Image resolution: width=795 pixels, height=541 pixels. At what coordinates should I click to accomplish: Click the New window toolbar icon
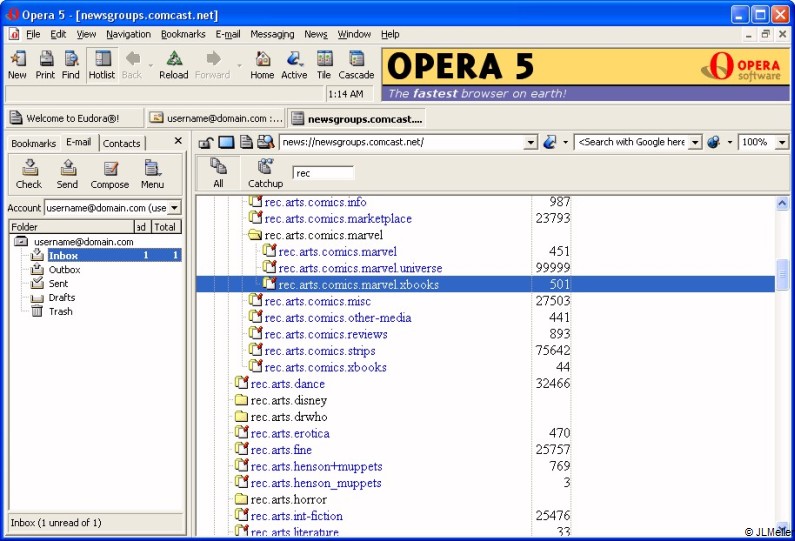(17, 65)
